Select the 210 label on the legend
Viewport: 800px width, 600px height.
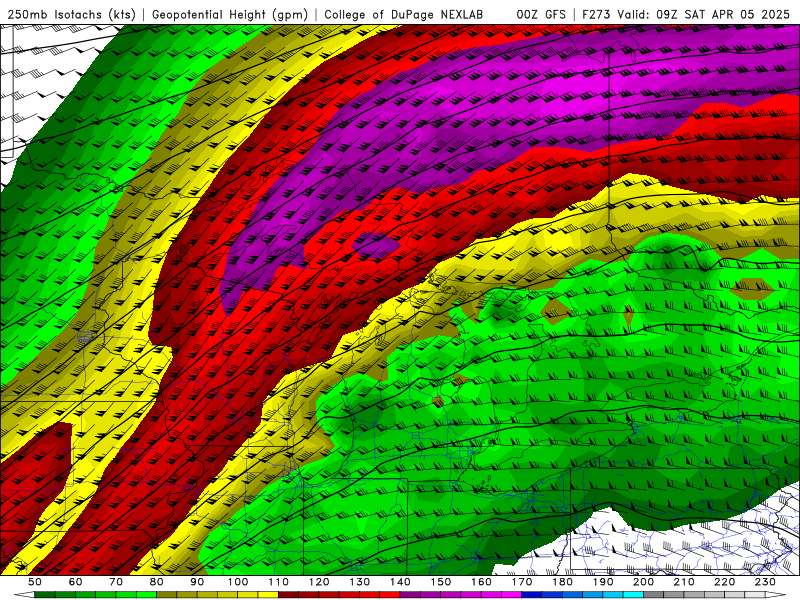tap(684, 582)
